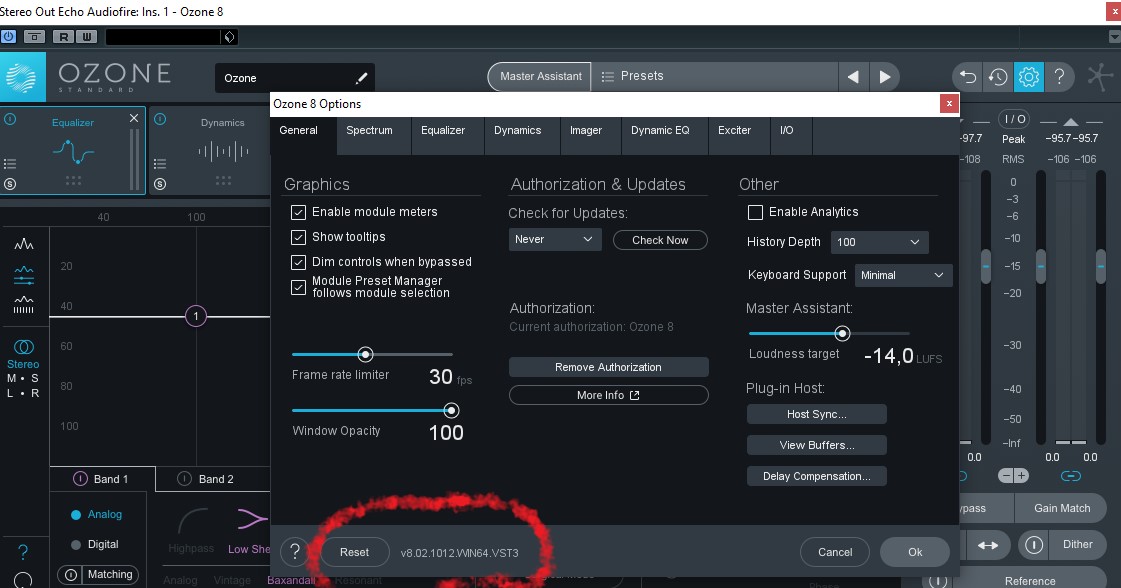Viewport: 1121px width, 588px height.
Task: Expand History Depth dropdown
Action: [x=879, y=242]
